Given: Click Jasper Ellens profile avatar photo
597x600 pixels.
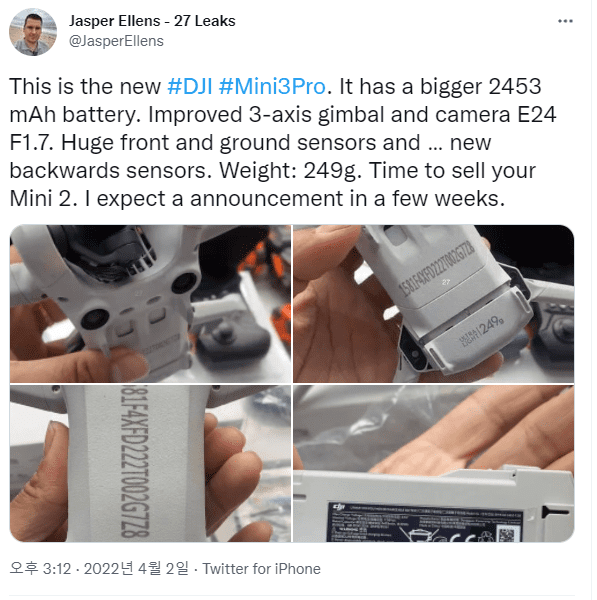Looking at the screenshot, I should pos(33,32).
